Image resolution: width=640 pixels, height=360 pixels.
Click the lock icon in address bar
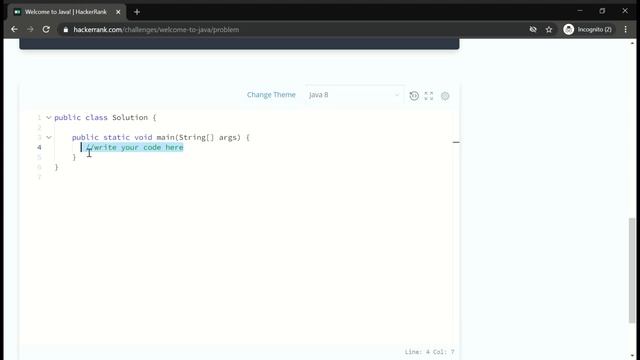tap(66, 30)
